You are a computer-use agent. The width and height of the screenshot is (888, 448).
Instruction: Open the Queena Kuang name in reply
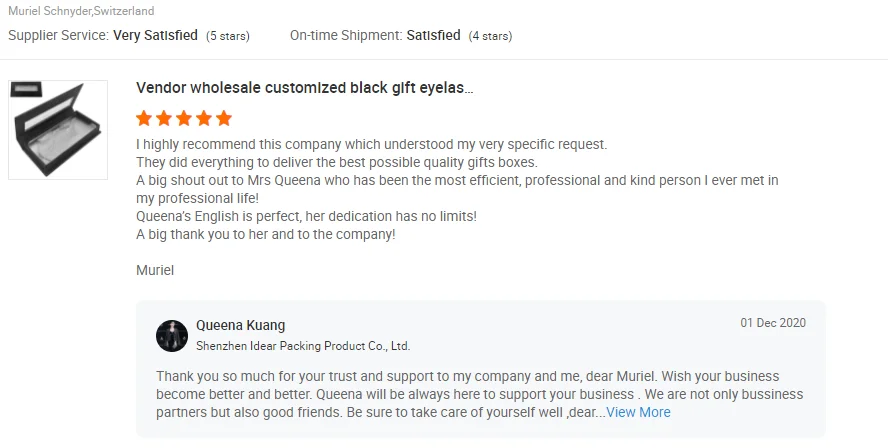click(x=240, y=325)
